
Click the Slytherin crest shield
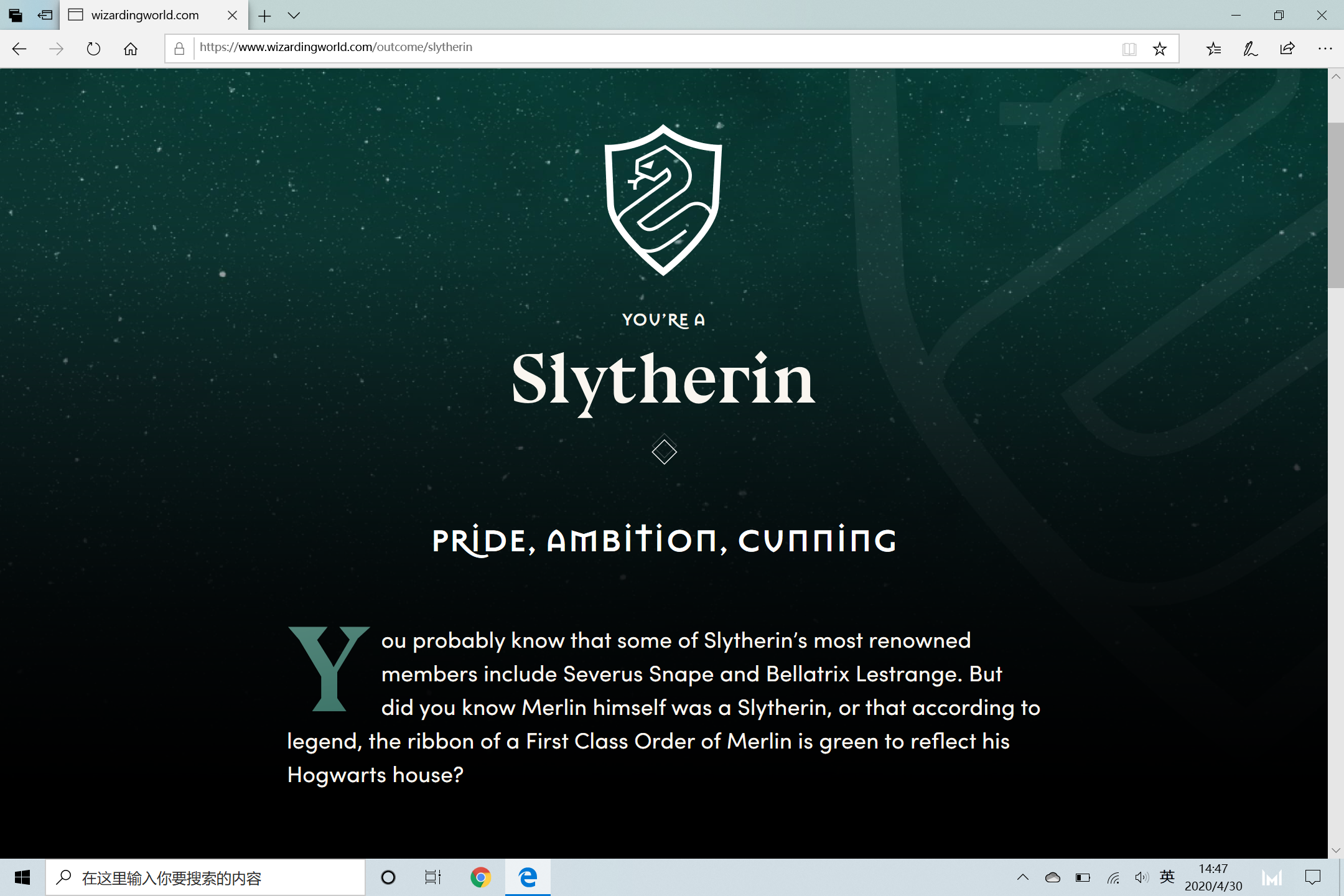click(663, 200)
